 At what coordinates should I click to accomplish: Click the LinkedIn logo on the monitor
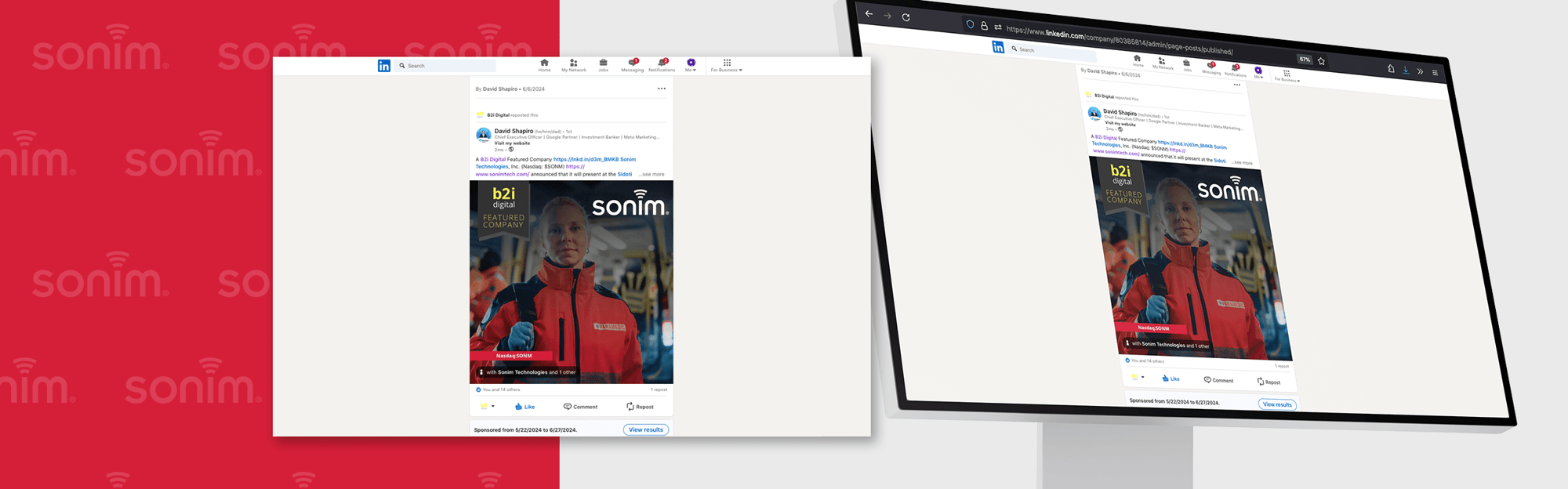click(998, 47)
